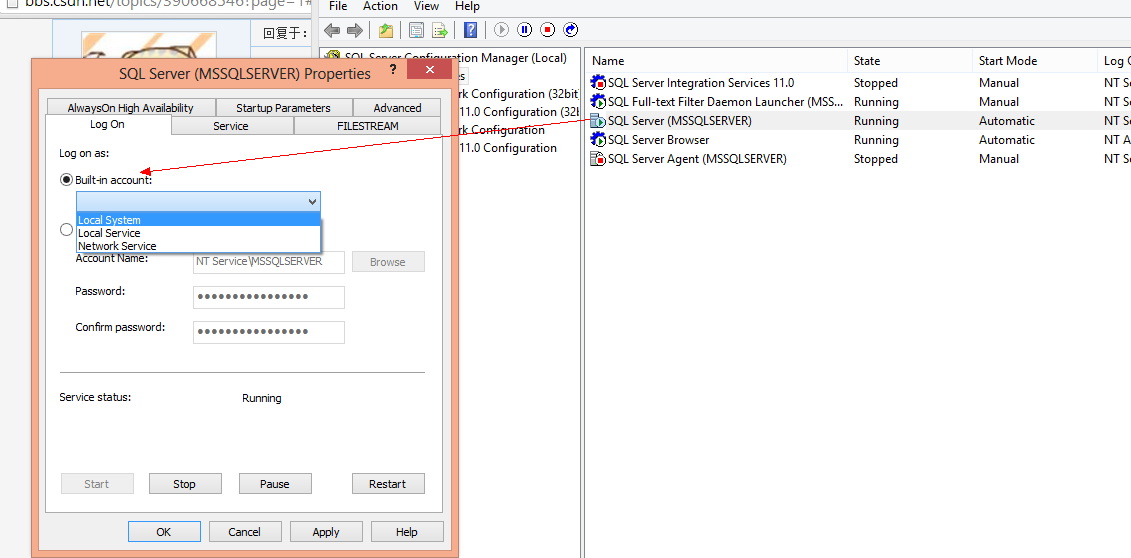
Task: Choose Local System from the dropdown list
Action: [198, 220]
